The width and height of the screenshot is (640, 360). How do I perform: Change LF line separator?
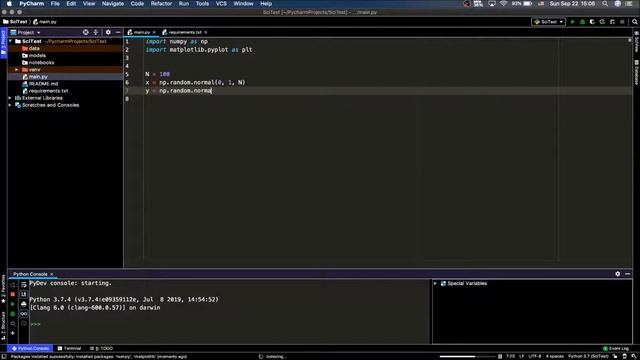click(x=522, y=356)
